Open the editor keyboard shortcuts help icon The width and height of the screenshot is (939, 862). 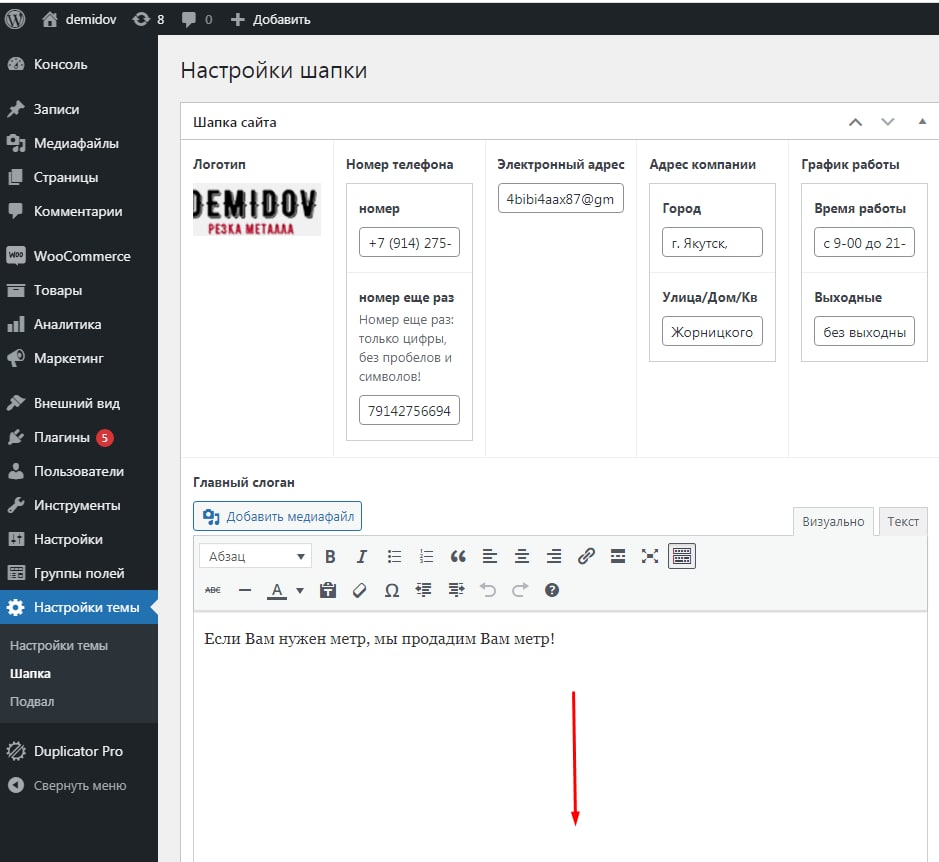click(x=552, y=591)
